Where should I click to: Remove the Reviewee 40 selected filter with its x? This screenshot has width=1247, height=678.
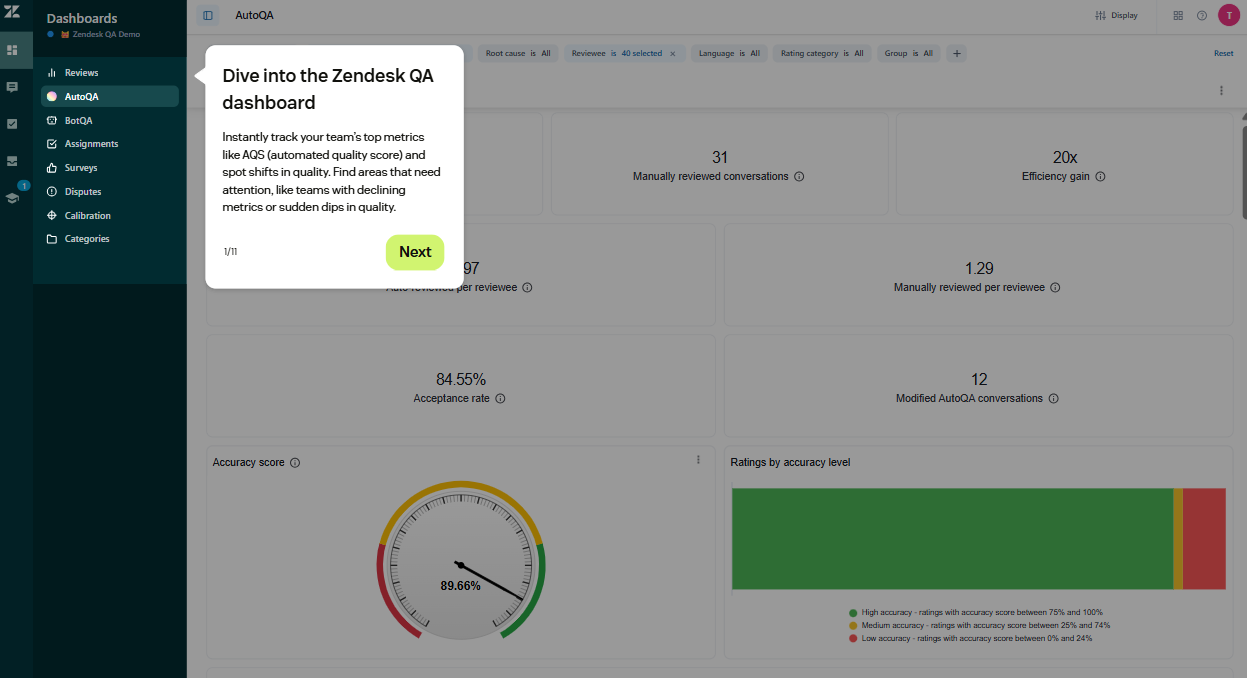tap(672, 53)
